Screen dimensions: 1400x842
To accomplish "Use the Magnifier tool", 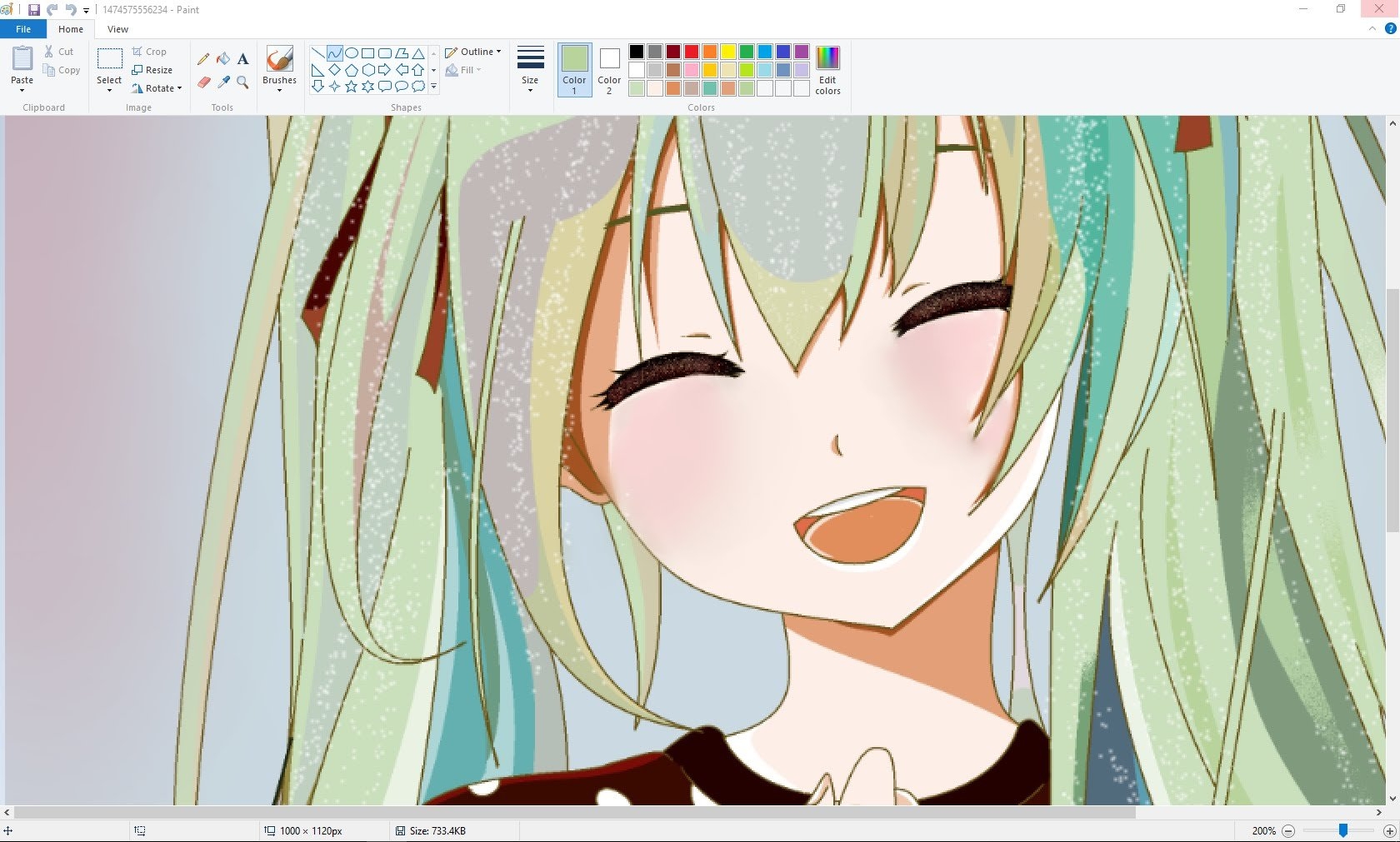I will [242, 82].
